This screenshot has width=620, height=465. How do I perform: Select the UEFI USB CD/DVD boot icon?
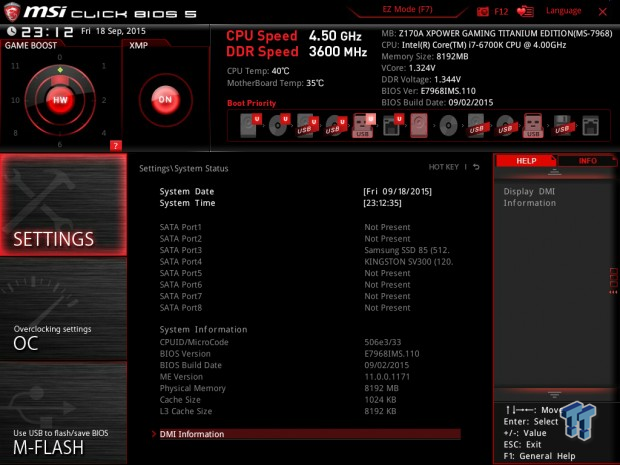pos(336,126)
